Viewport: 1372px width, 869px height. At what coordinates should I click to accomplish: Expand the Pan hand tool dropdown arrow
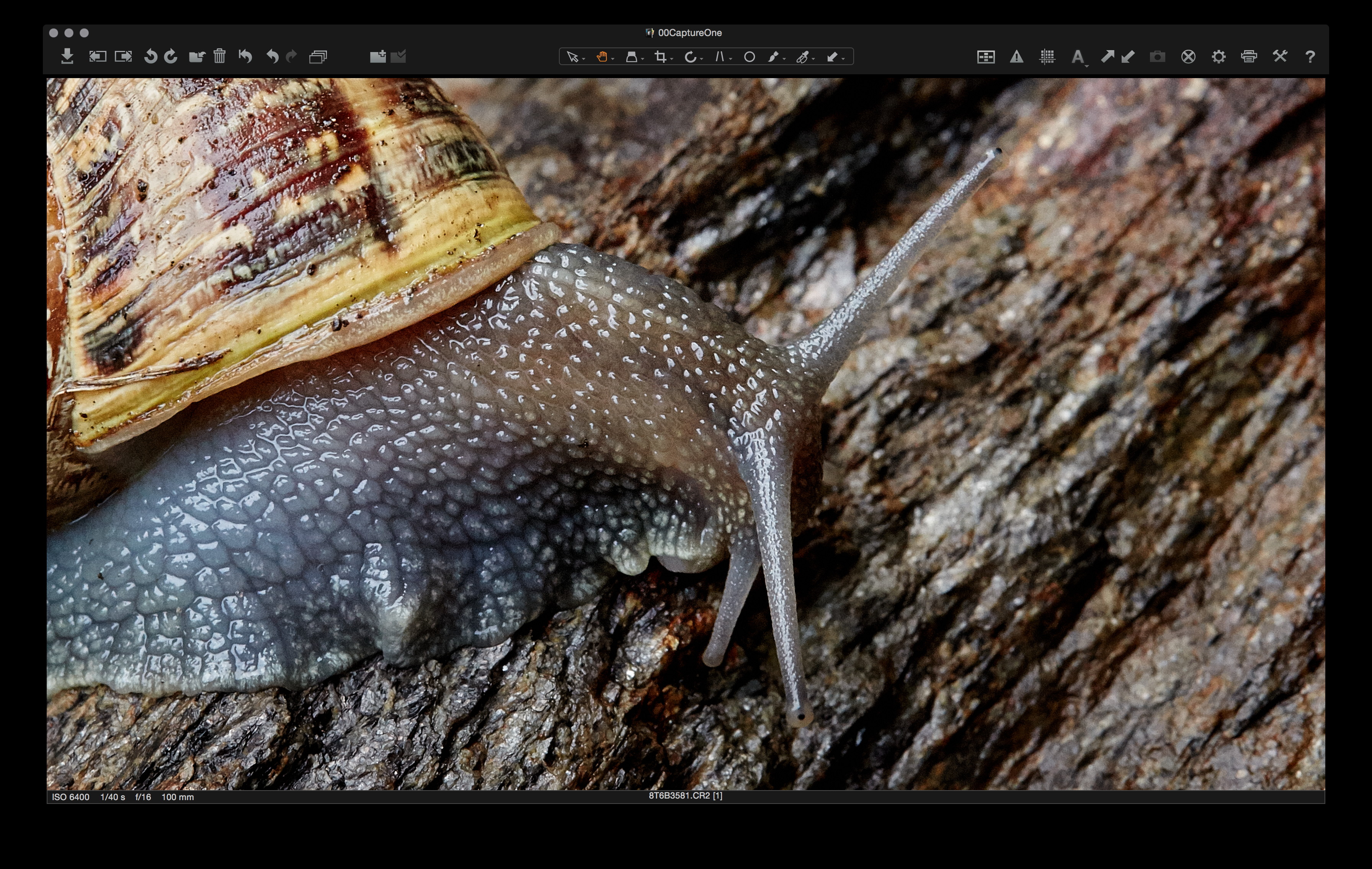click(x=613, y=59)
